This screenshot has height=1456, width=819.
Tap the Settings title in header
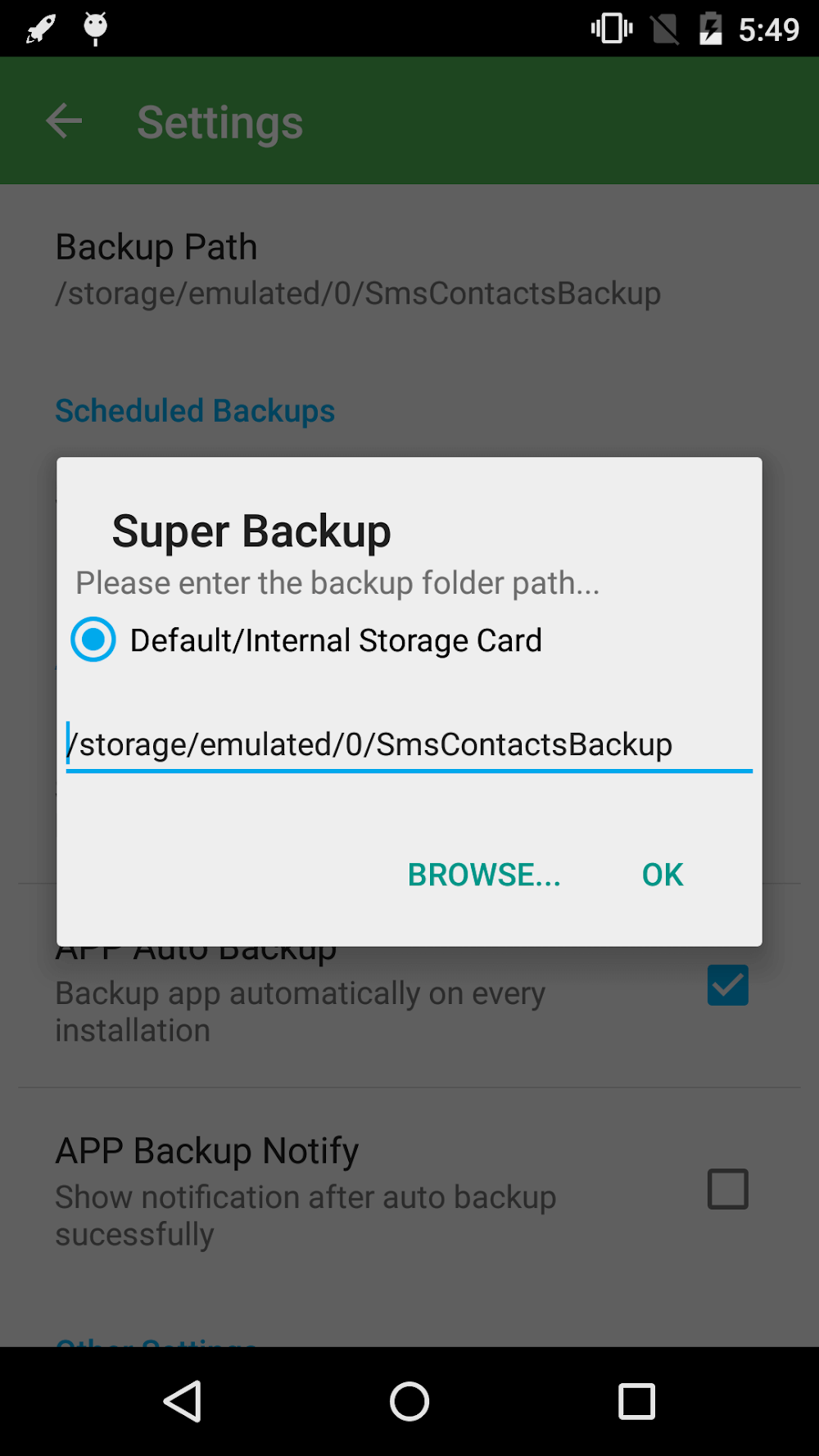[x=220, y=123]
